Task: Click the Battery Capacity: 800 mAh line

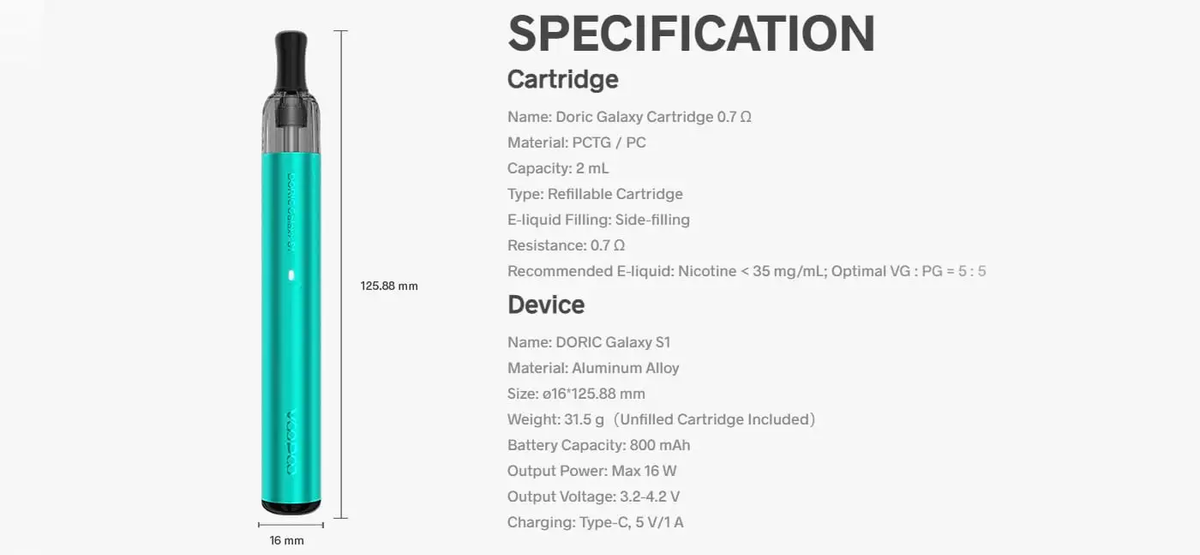Action: pos(598,445)
